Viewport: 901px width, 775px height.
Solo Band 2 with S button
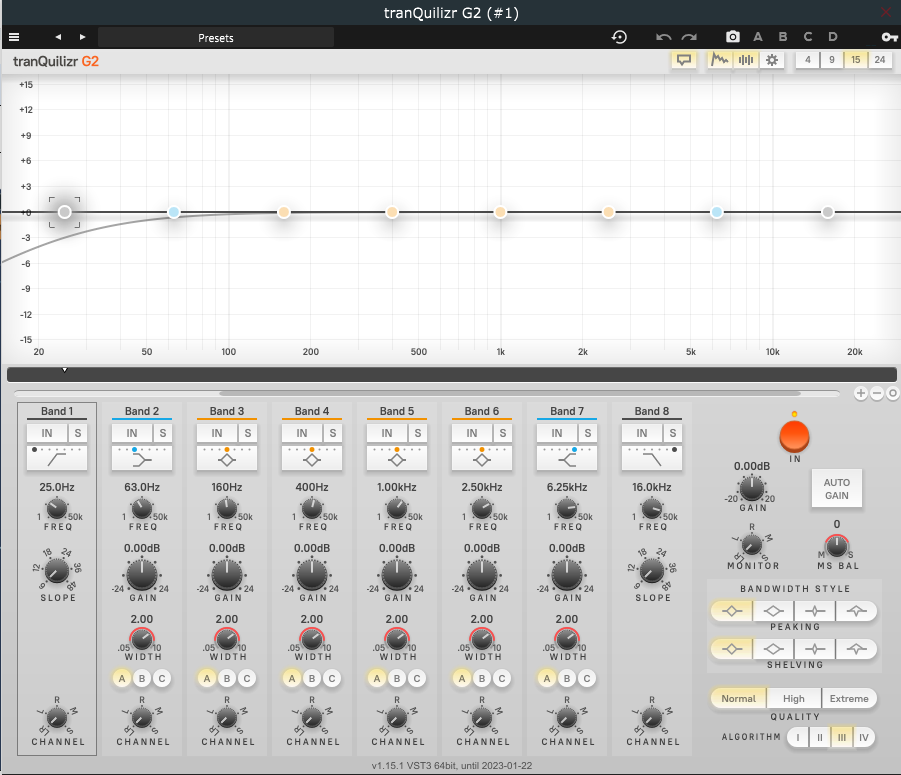(163, 433)
